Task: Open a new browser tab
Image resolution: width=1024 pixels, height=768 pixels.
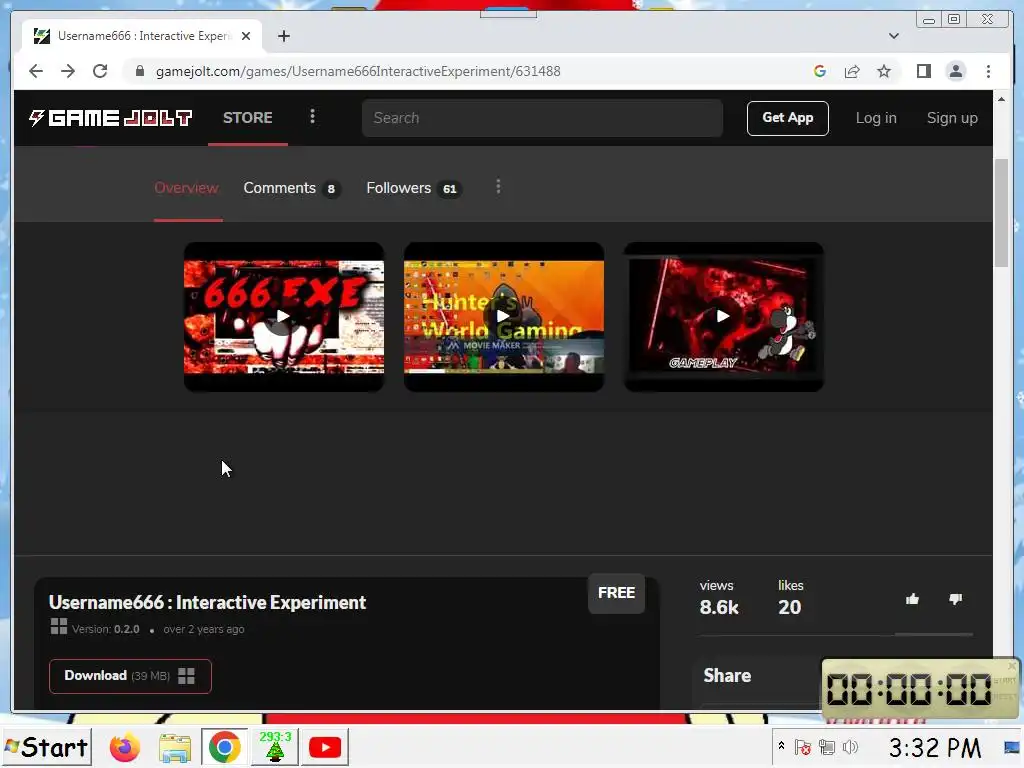Action: point(283,36)
